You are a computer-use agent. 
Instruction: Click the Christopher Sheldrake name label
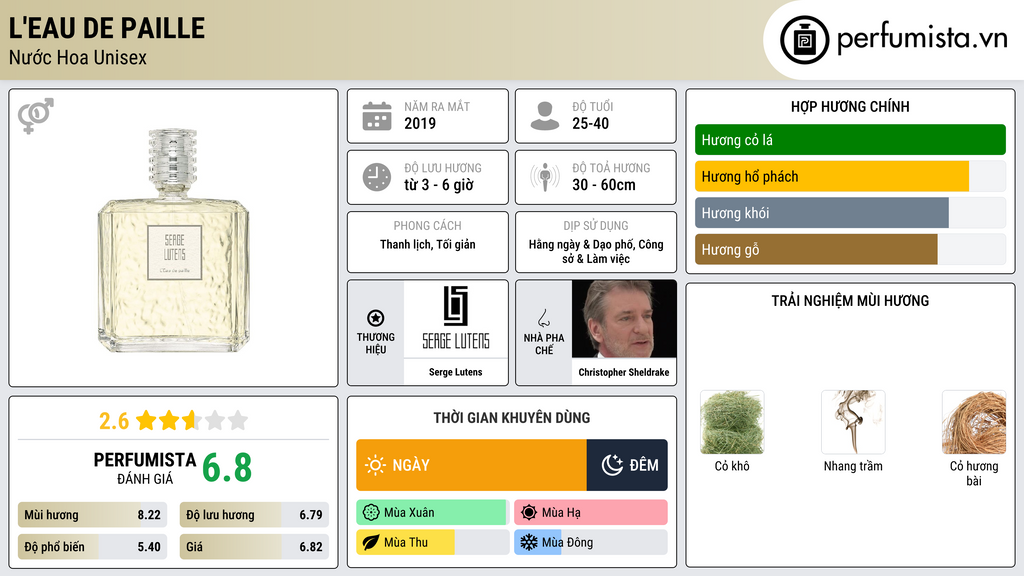(624, 372)
